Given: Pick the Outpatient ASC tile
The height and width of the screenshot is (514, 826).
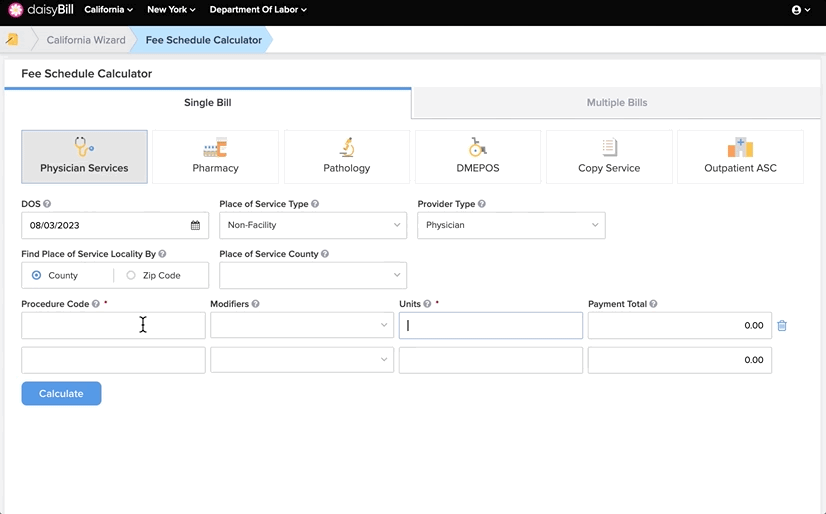Looking at the screenshot, I should (x=740, y=157).
